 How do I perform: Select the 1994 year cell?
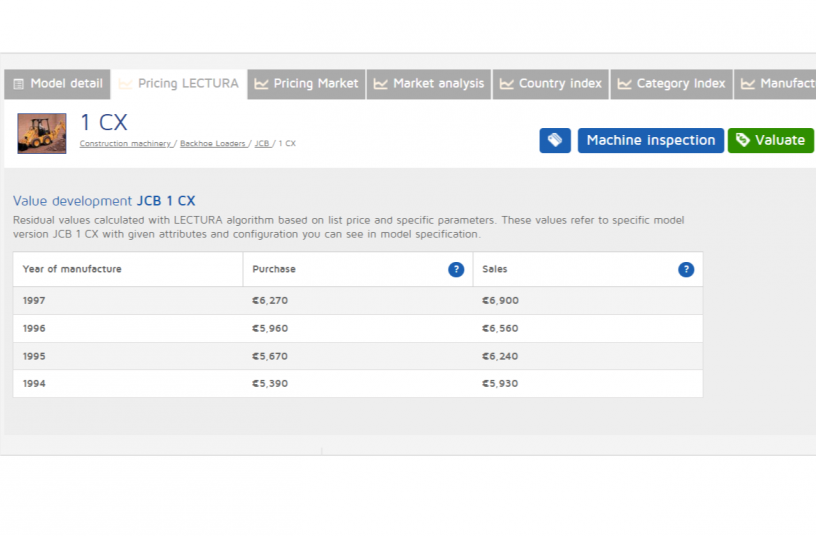point(34,384)
